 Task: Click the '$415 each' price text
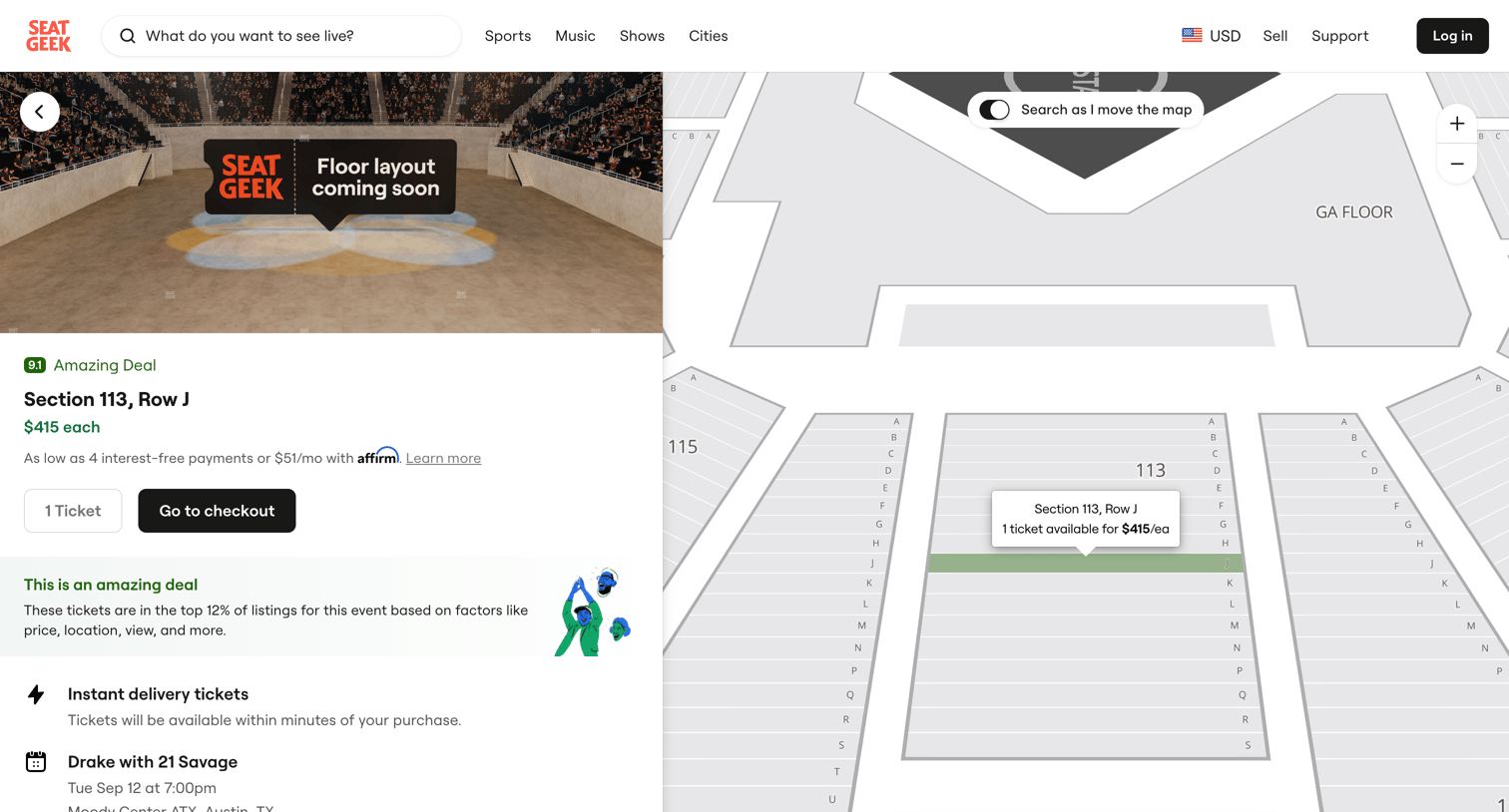(x=62, y=427)
